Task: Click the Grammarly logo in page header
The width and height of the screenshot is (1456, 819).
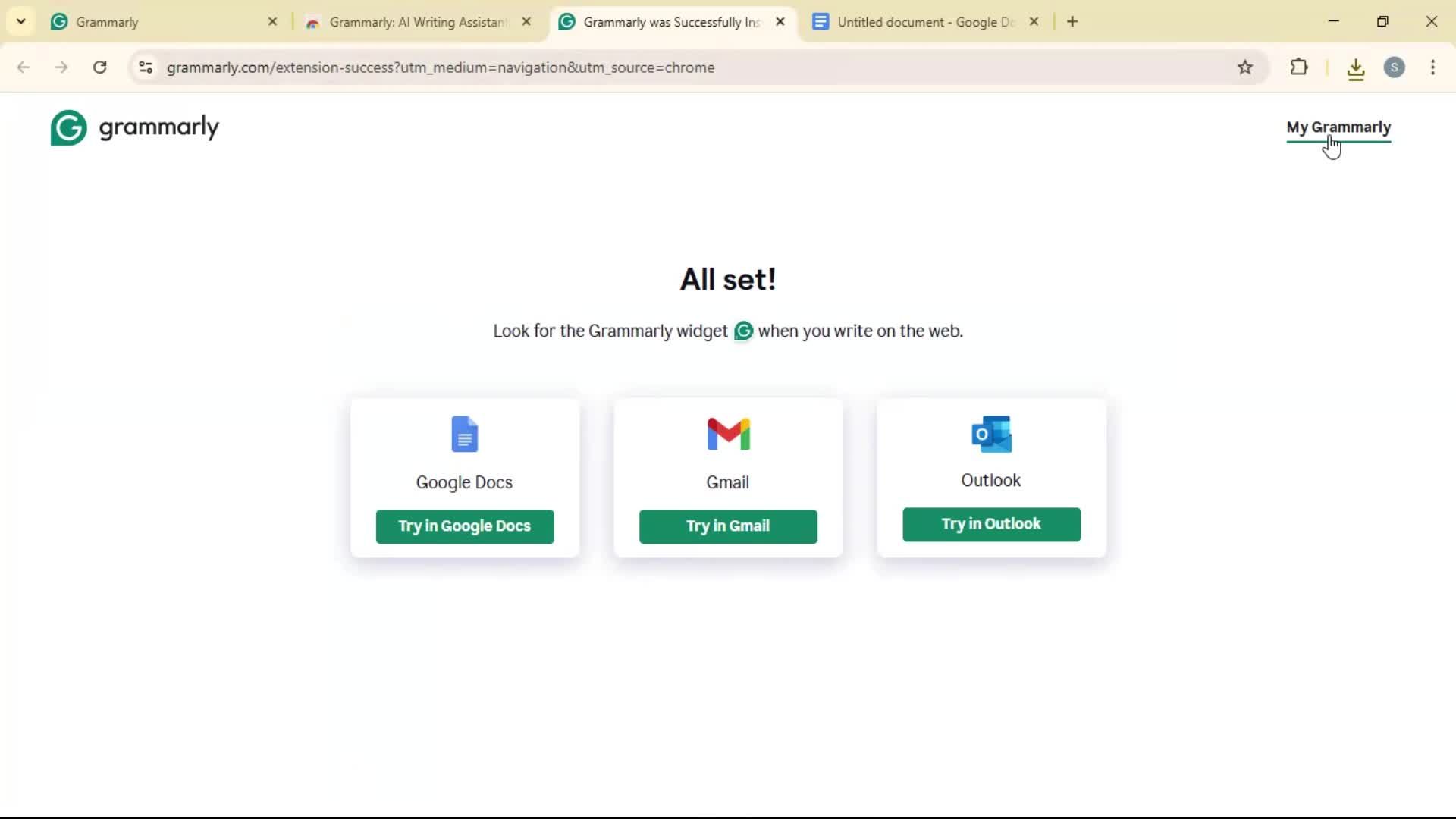Action: (x=134, y=127)
